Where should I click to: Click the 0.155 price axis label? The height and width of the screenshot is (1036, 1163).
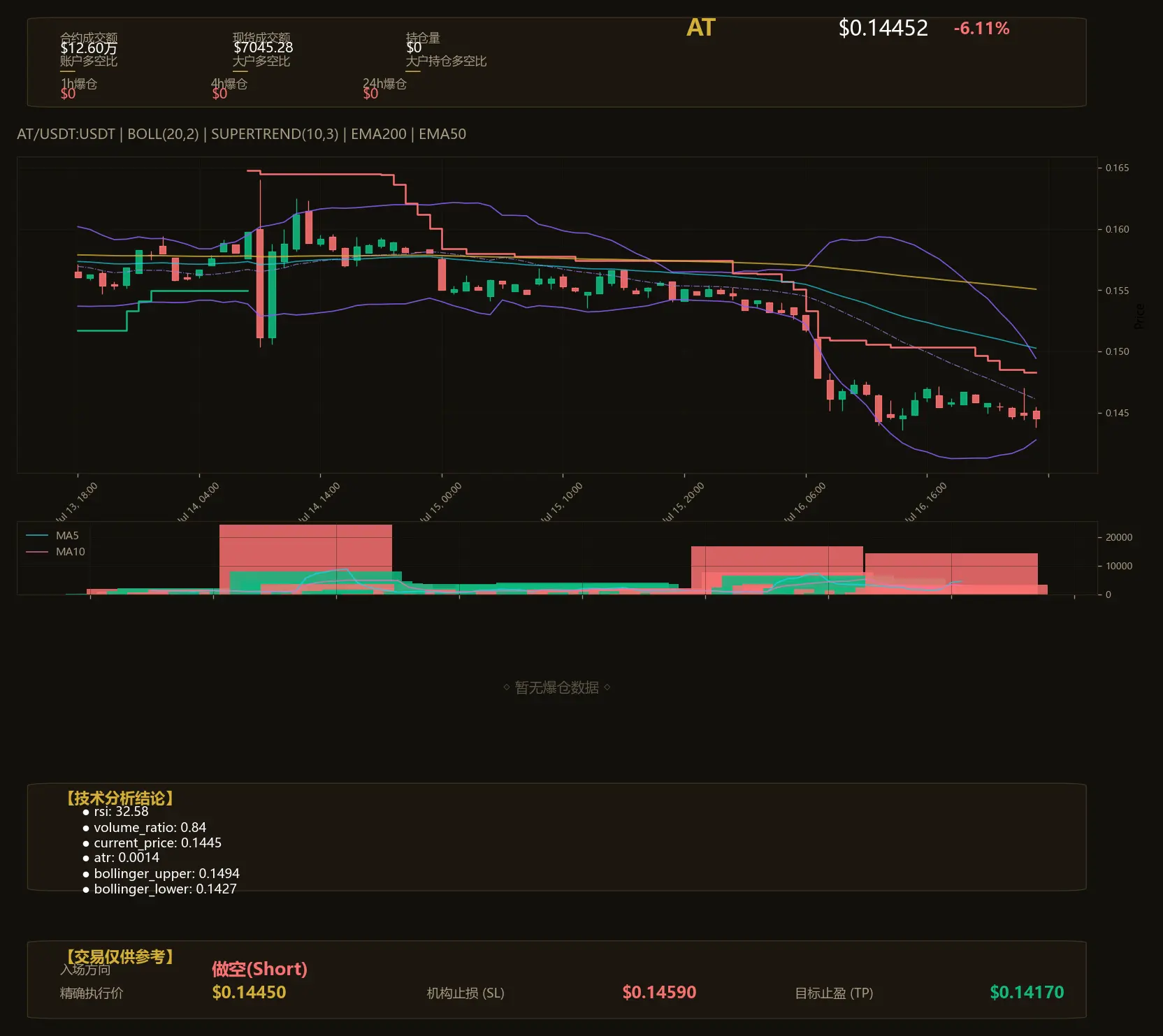coord(1117,291)
